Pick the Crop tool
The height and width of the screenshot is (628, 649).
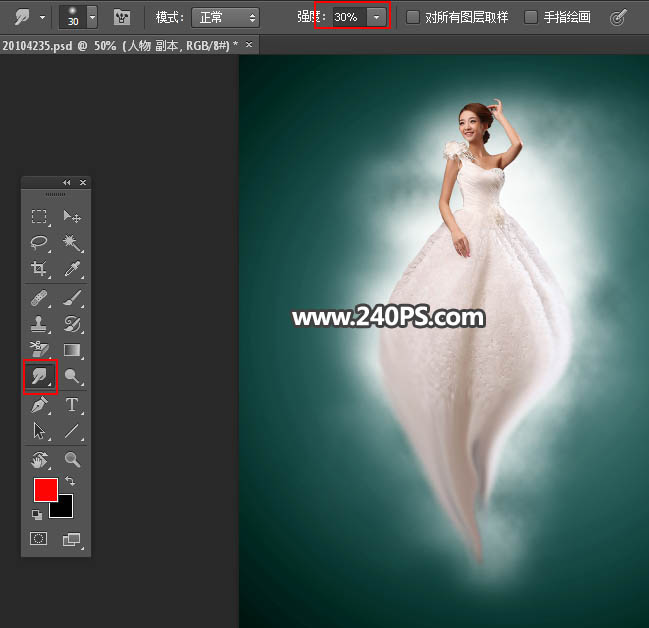[39, 269]
